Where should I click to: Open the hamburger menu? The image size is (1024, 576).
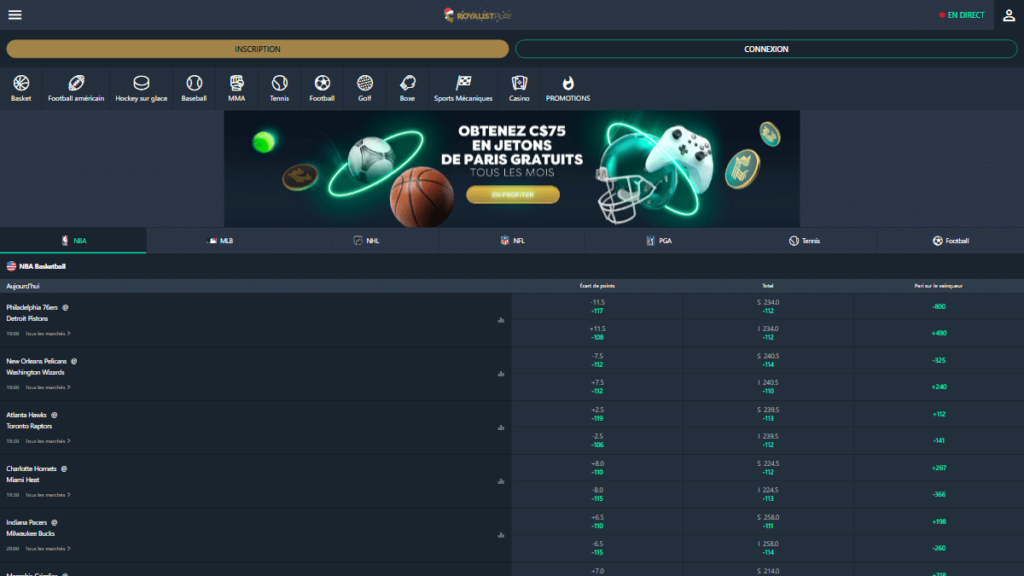tap(15, 15)
